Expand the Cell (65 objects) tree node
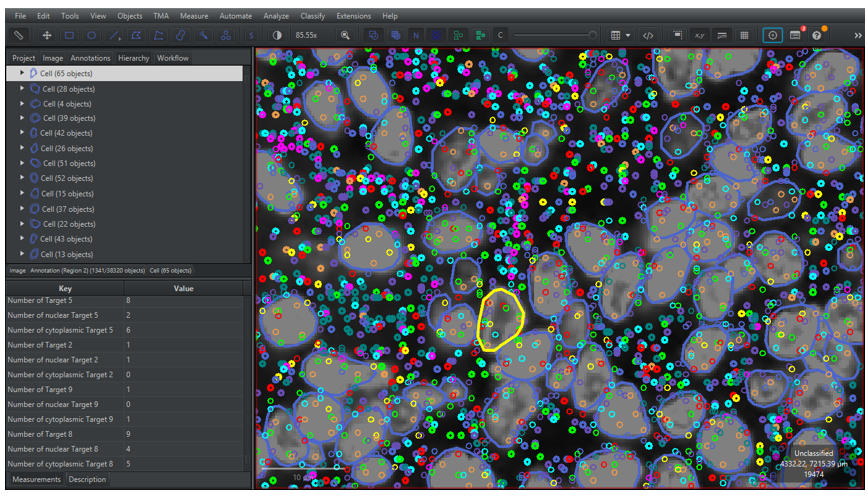The image size is (868, 496). pyautogui.click(x=22, y=73)
